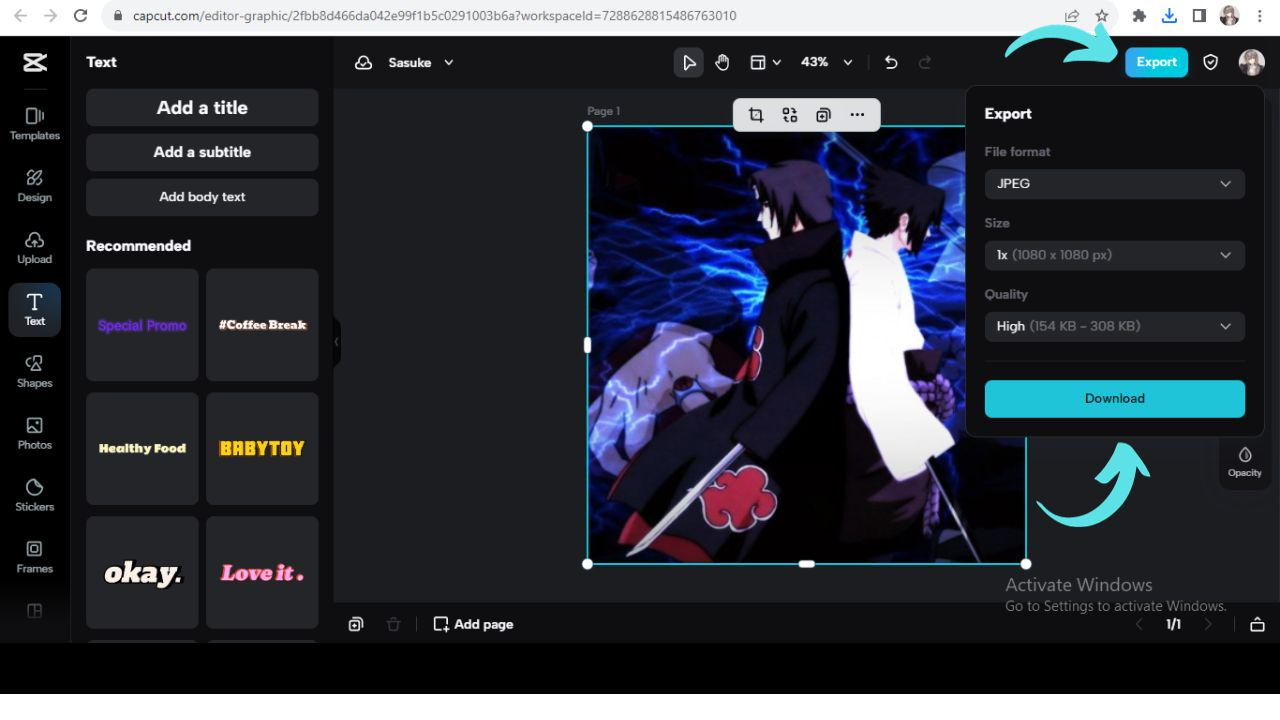This screenshot has width=1280, height=720.
Task: Open the Photos panel in sidebar
Action: 35,434
